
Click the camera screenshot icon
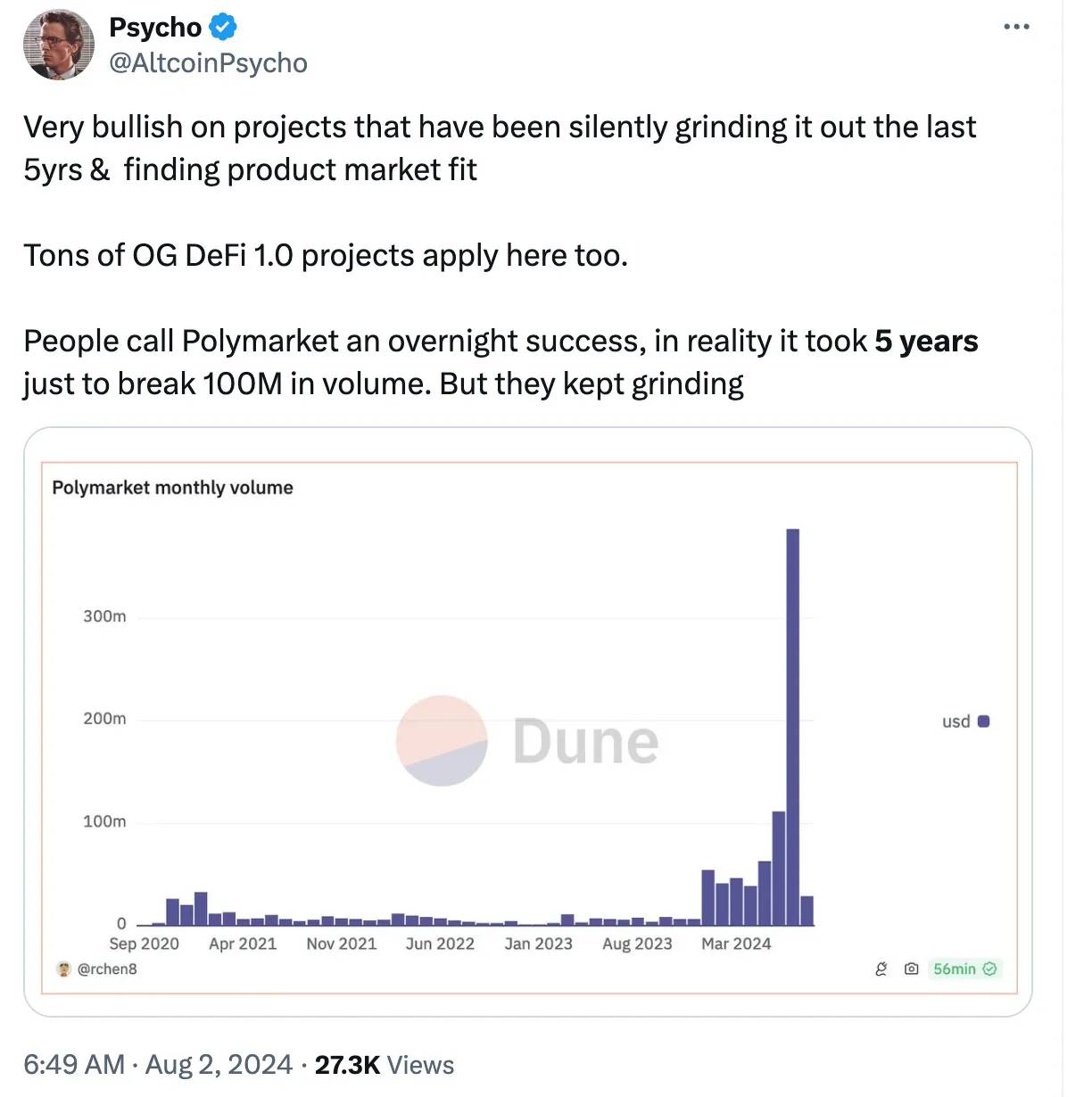(911, 969)
